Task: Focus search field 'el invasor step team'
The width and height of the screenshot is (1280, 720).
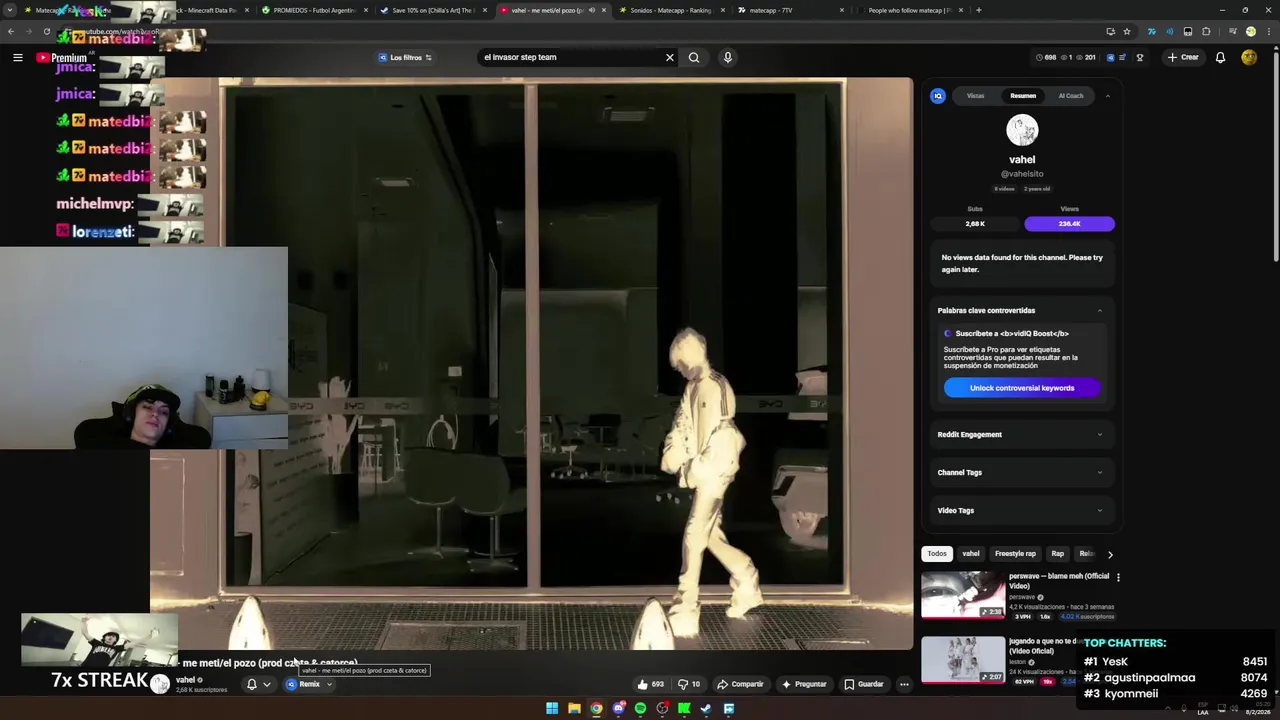Action: tap(570, 57)
